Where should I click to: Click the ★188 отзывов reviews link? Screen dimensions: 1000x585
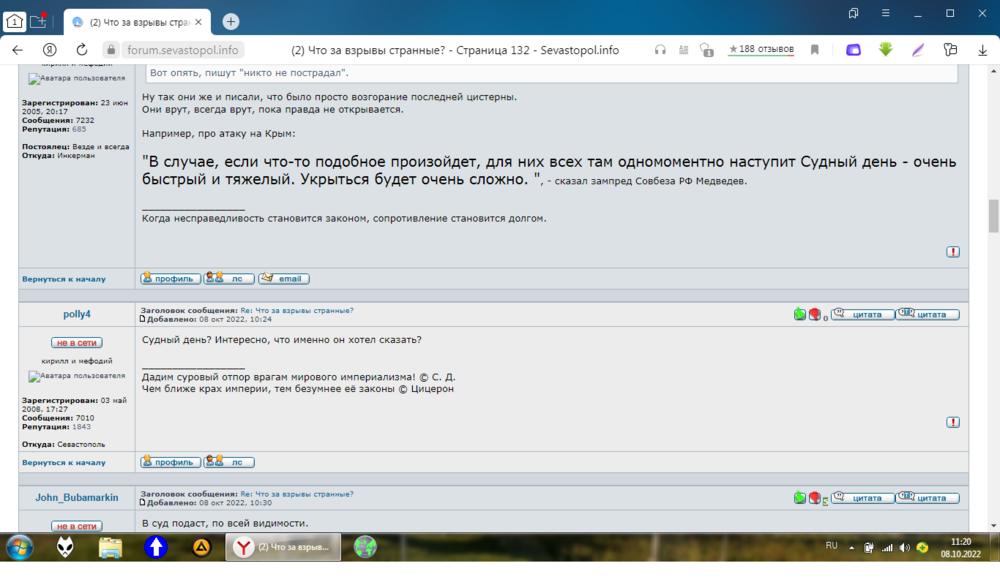click(x=763, y=49)
